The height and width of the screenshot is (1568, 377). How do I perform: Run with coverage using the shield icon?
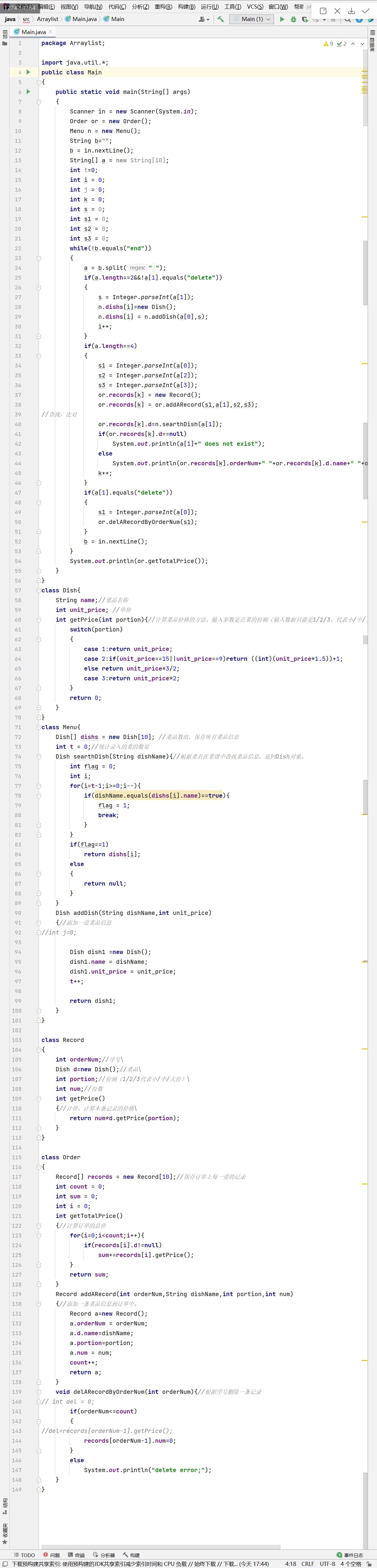(x=304, y=20)
